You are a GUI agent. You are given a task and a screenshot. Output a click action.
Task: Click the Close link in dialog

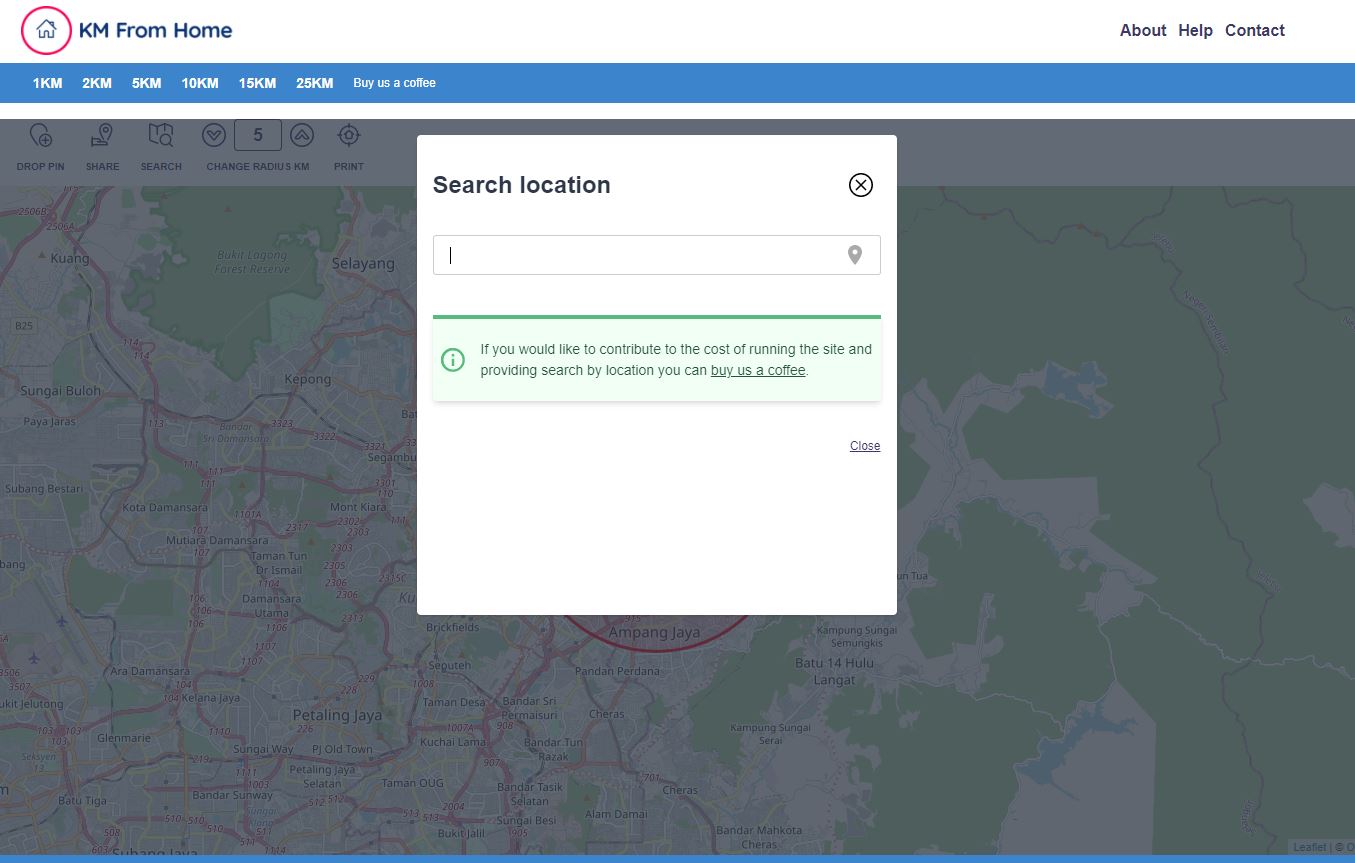pyautogui.click(x=865, y=446)
